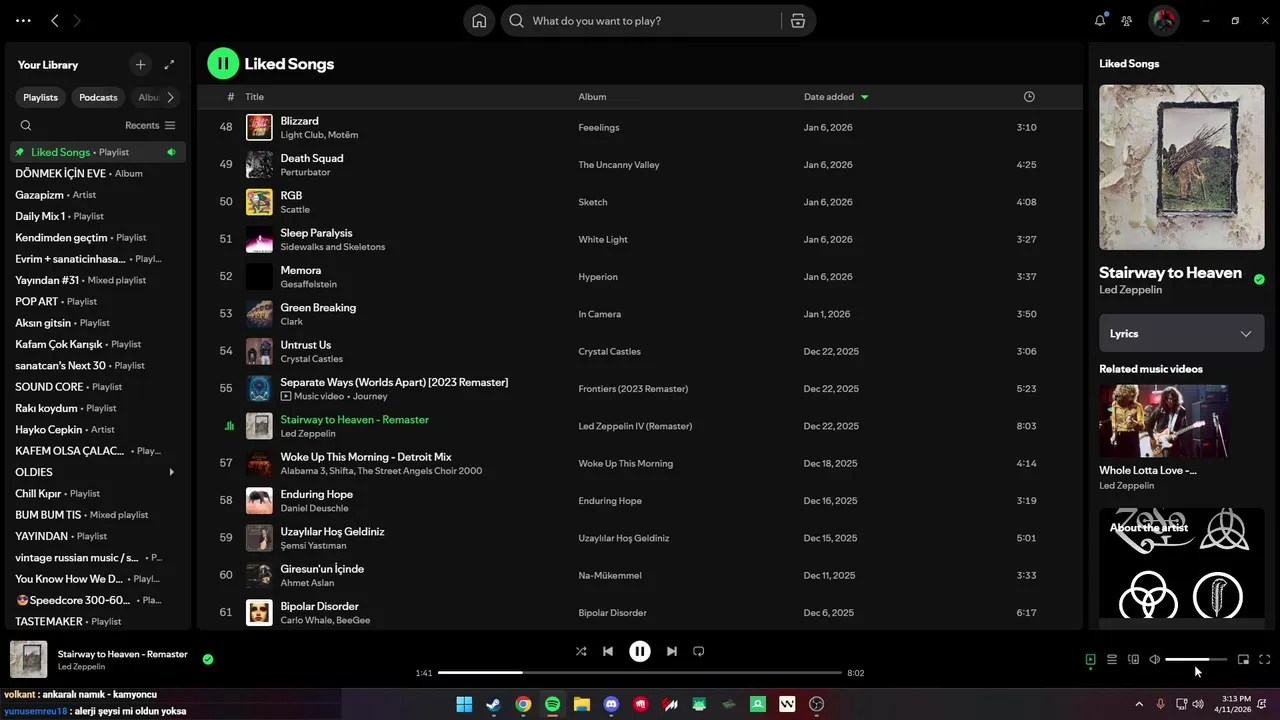
Task: Pause playback in the bottom player bar
Action: click(640, 651)
